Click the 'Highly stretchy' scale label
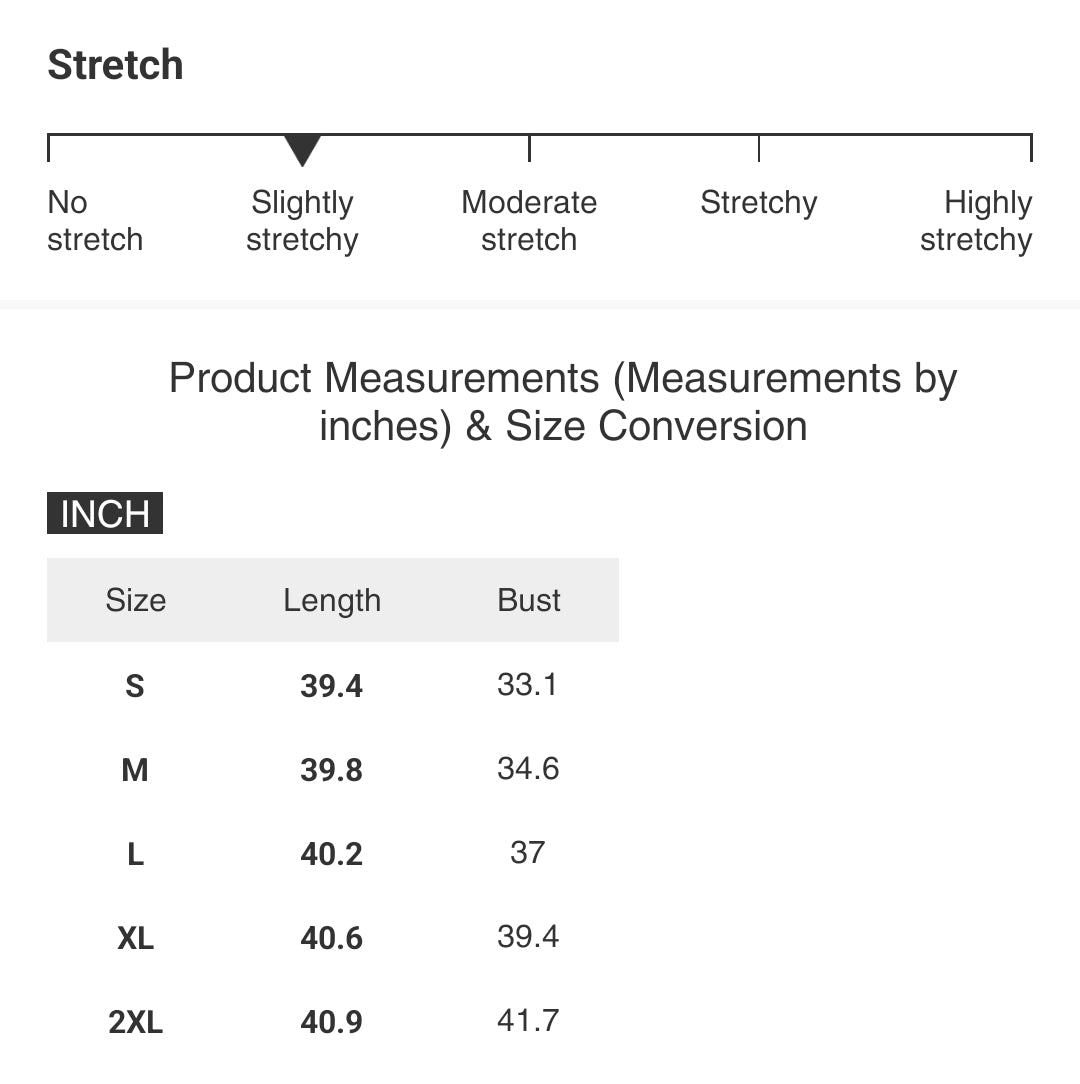Image resolution: width=1080 pixels, height=1084 pixels. click(x=976, y=221)
